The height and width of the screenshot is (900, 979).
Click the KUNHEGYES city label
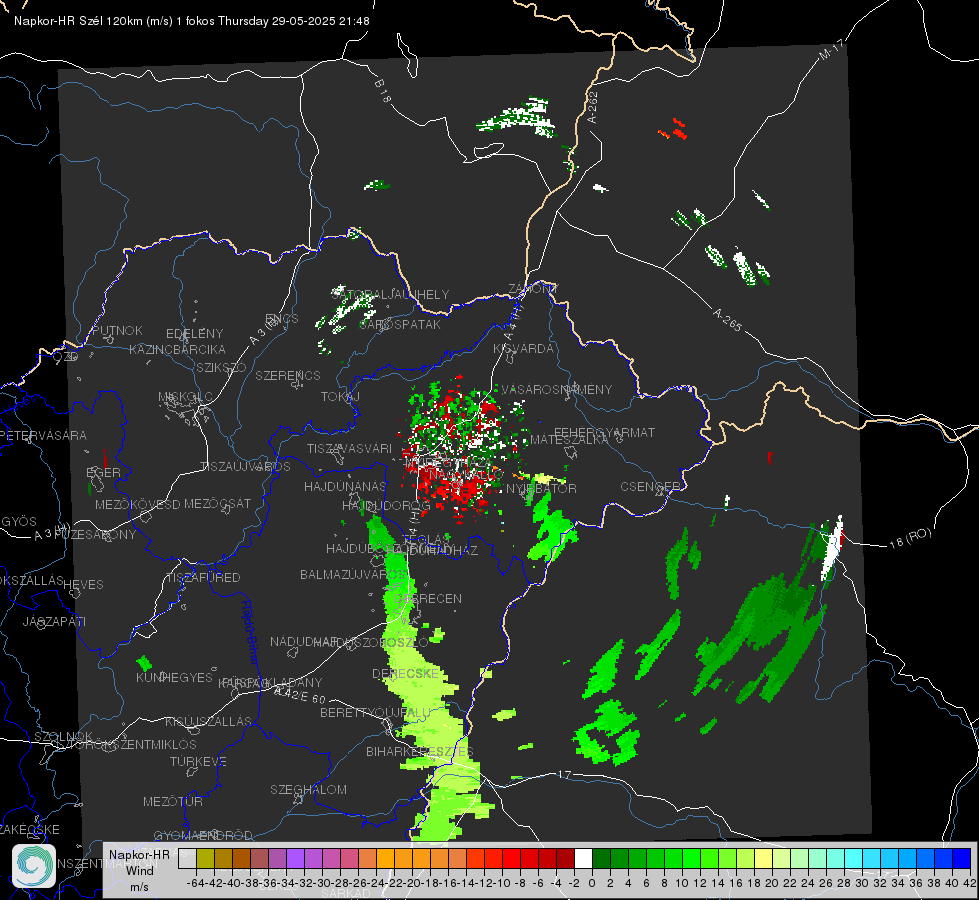click(x=174, y=677)
